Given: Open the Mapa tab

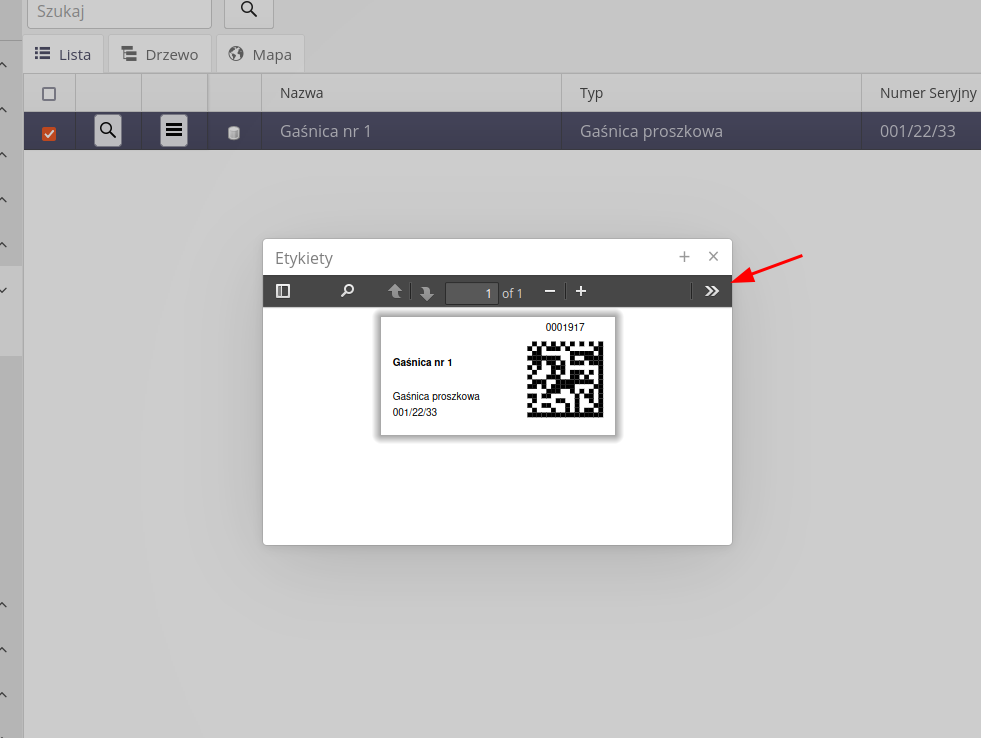Looking at the screenshot, I should (260, 54).
